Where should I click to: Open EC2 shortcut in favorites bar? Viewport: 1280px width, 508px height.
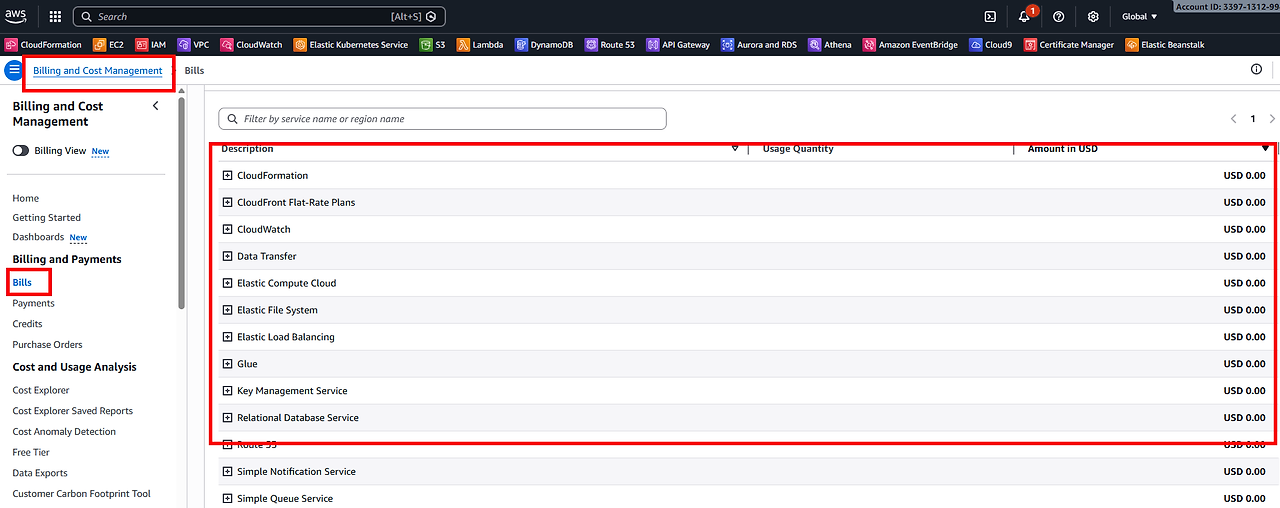coord(109,45)
